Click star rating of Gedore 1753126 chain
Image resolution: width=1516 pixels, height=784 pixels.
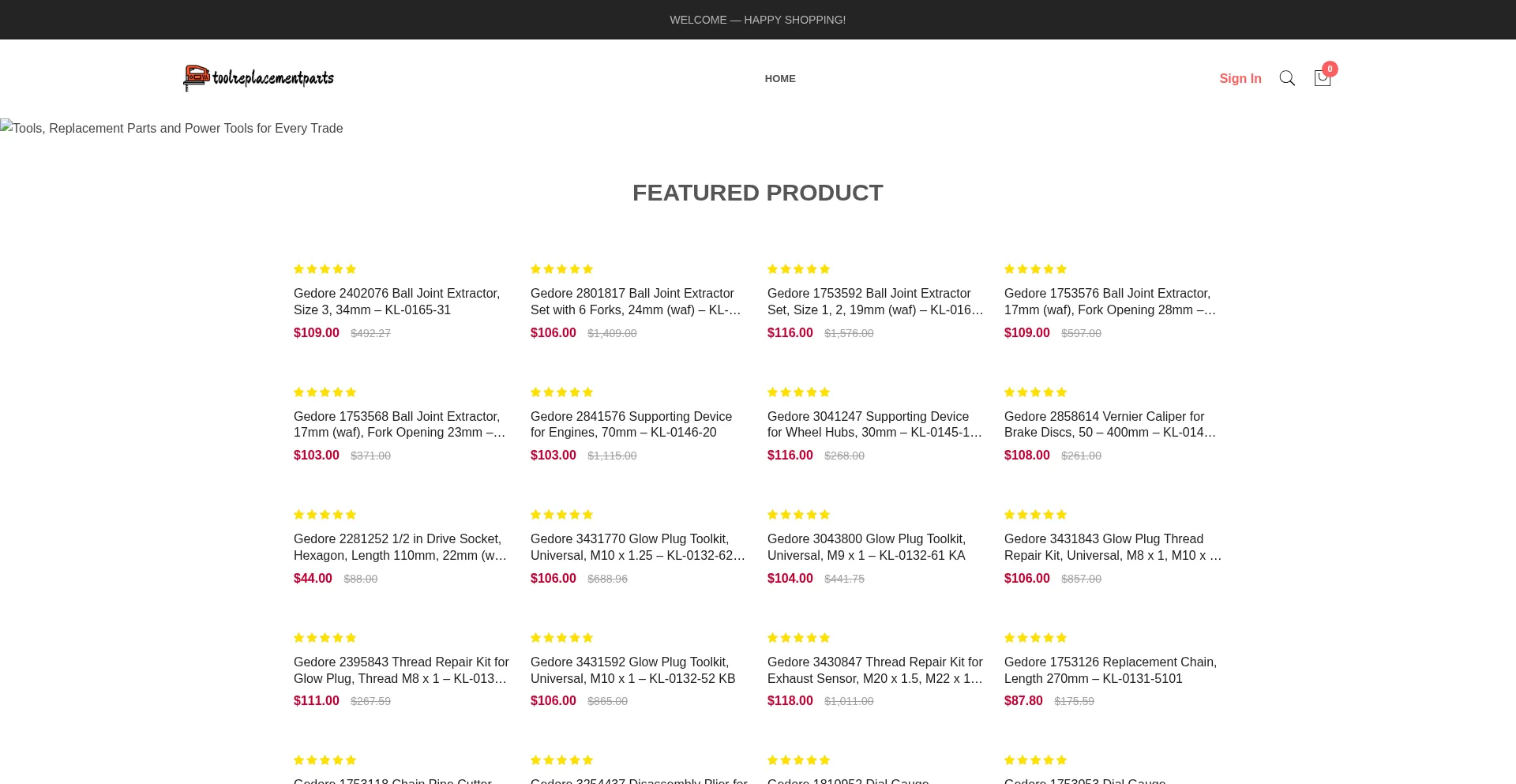pos(1035,638)
